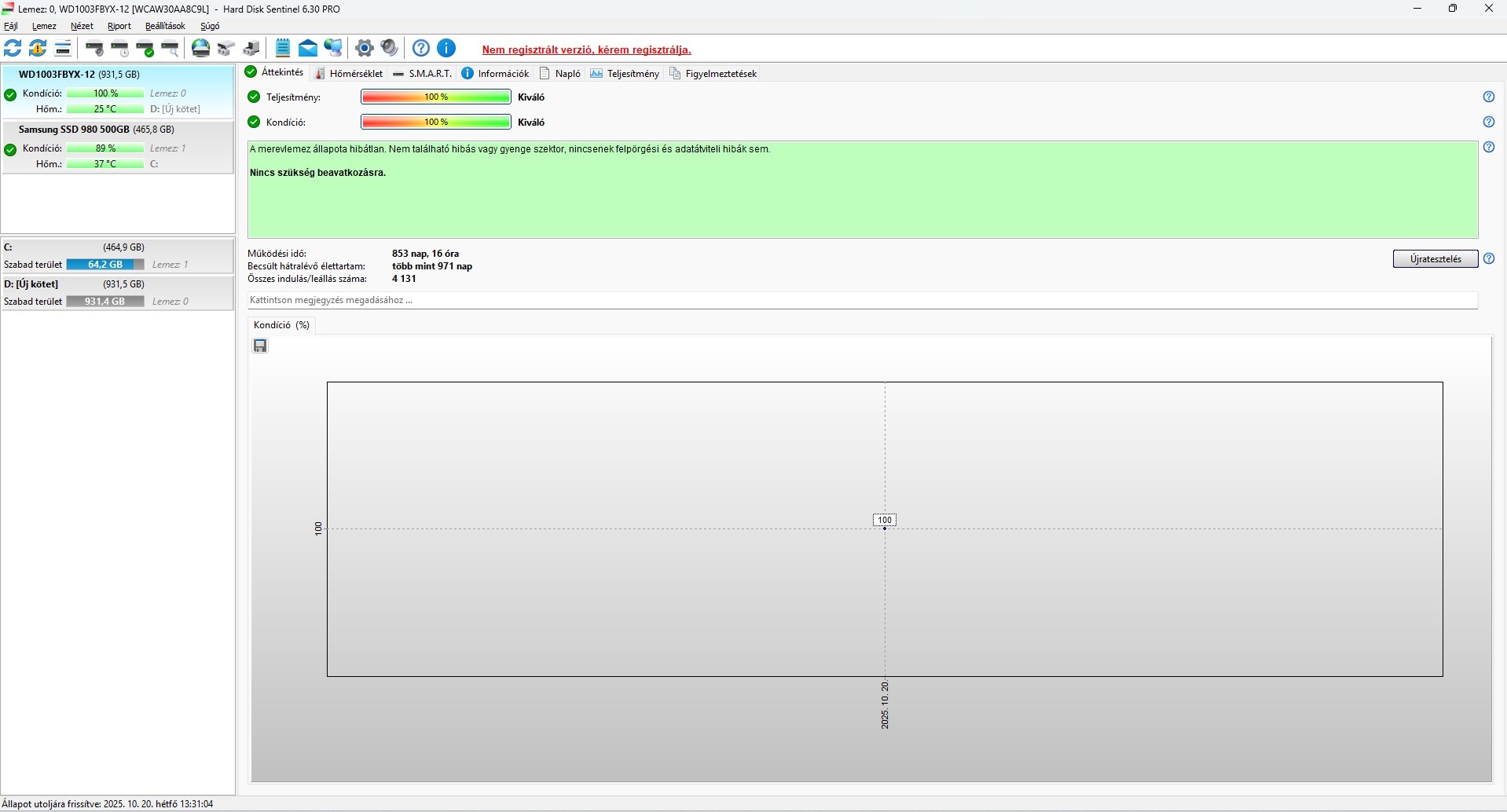Click the red unregistered version registration link

click(587, 49)
